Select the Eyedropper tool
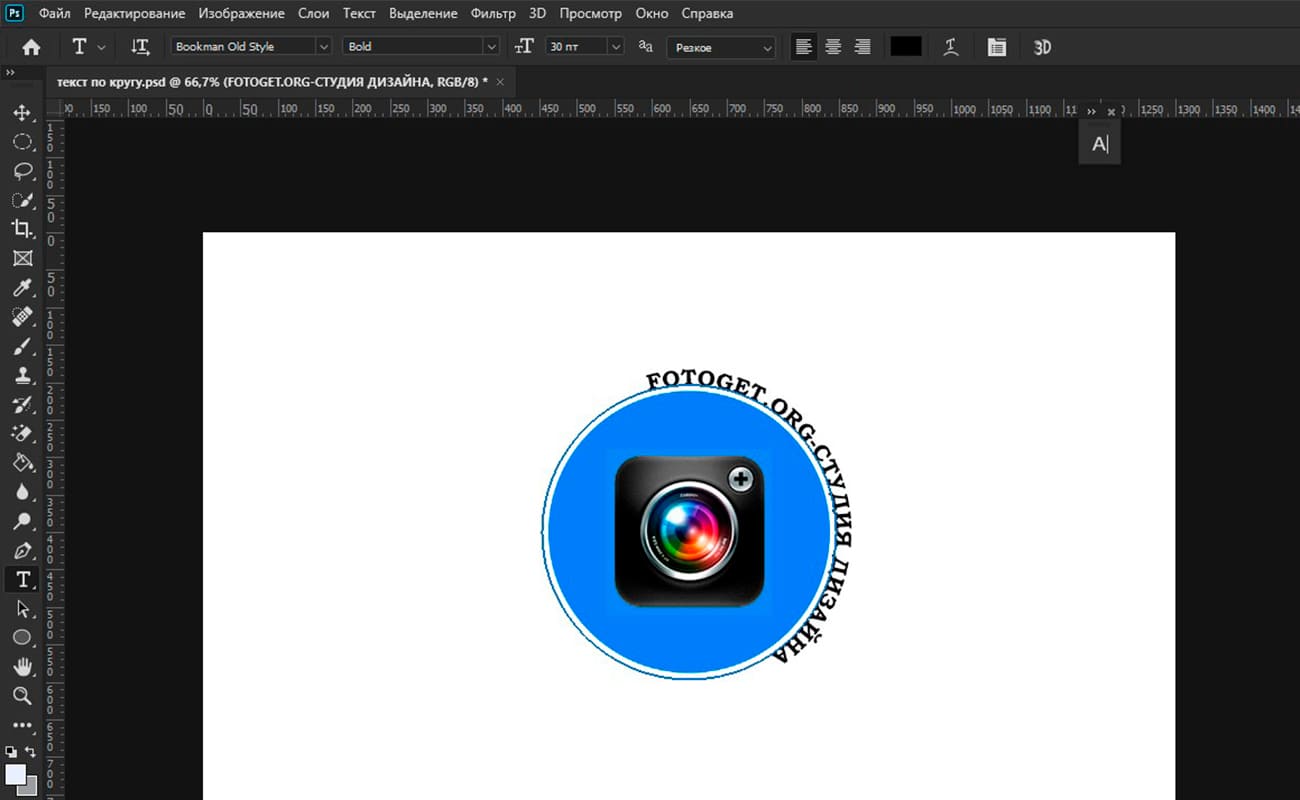The height and width of the screenshot is (800, 1300). [22, 288]
